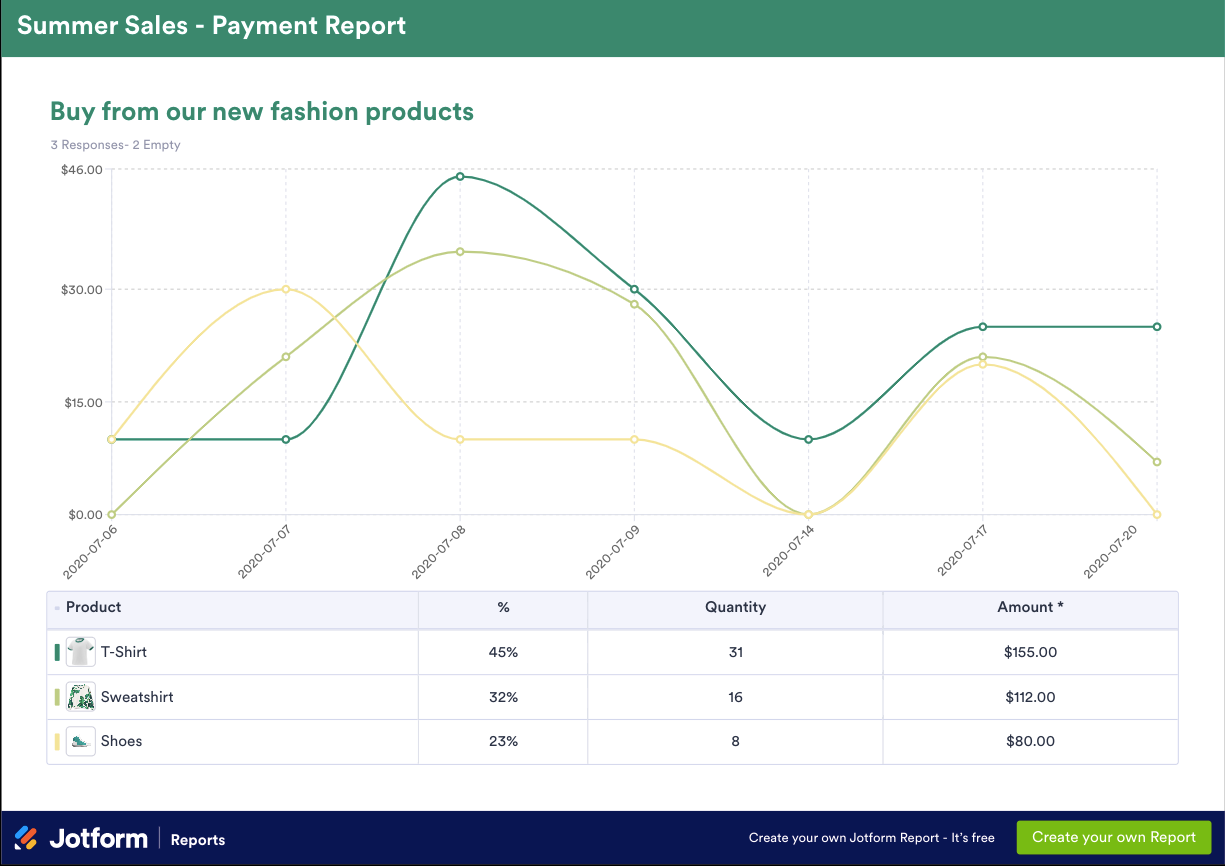The height and width of the screenshot is (866, 1225).
Task: Click the green T-Shirt color indicator
Action: (57, 652)
